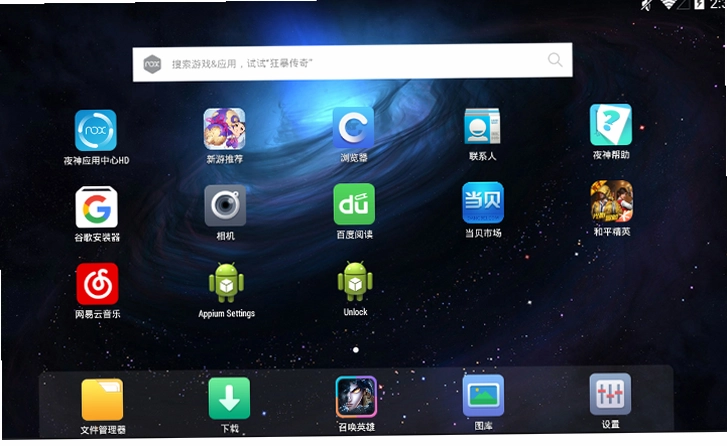
Task: Launch the 百度阅读 reading app
Action: (354, 204)
